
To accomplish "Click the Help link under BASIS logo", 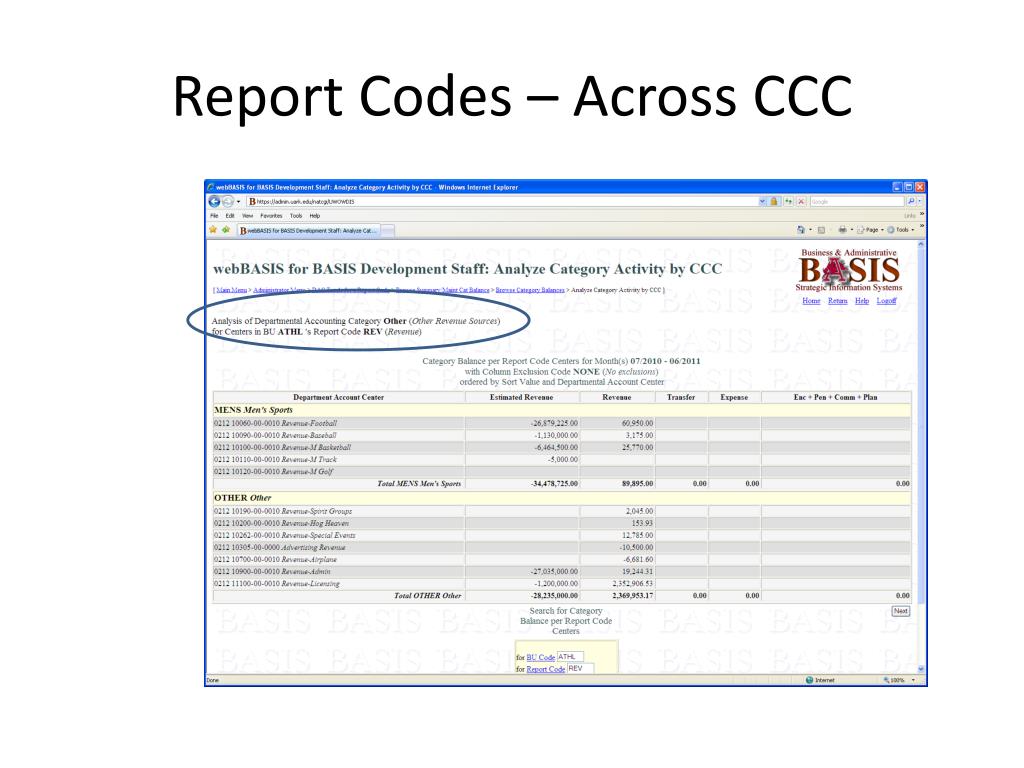I will pyautogui.click(x=862, y=301).
